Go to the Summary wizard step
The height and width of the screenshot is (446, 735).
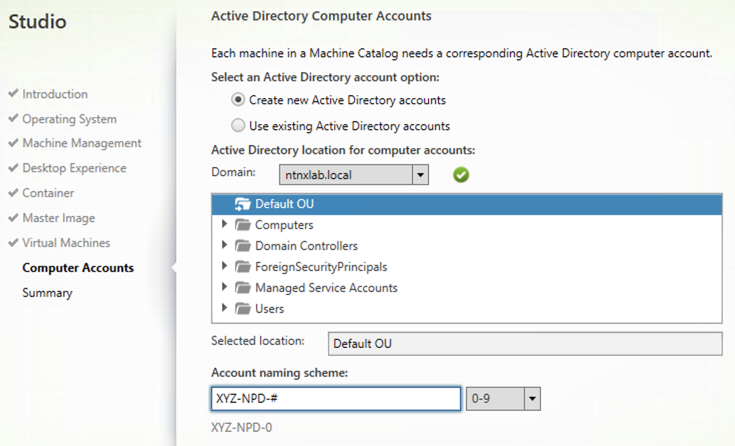(x=47, y=293)
